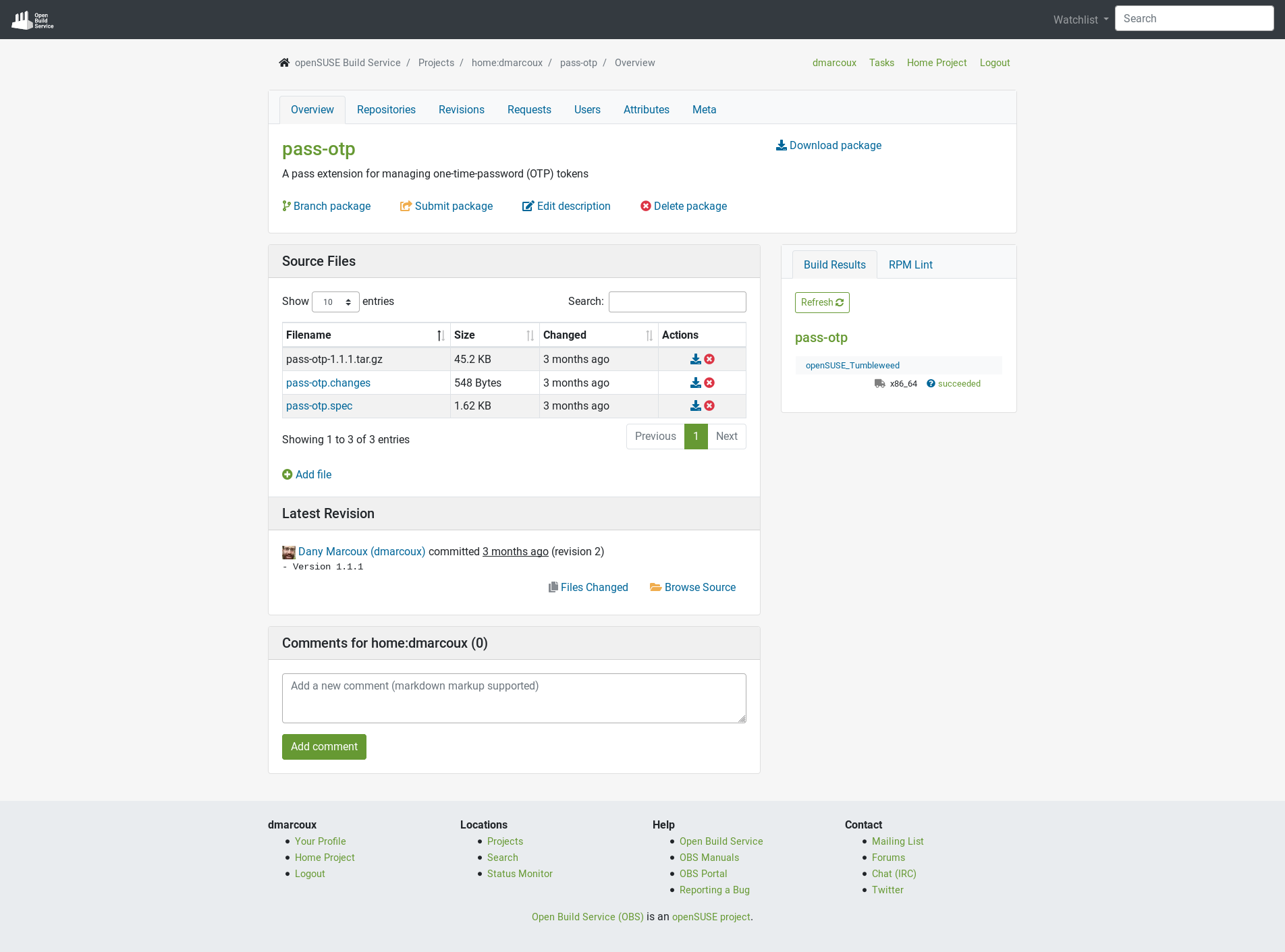
Task: Select the Build Results tab
Action: pyautogui.click(x=835, y=265)
